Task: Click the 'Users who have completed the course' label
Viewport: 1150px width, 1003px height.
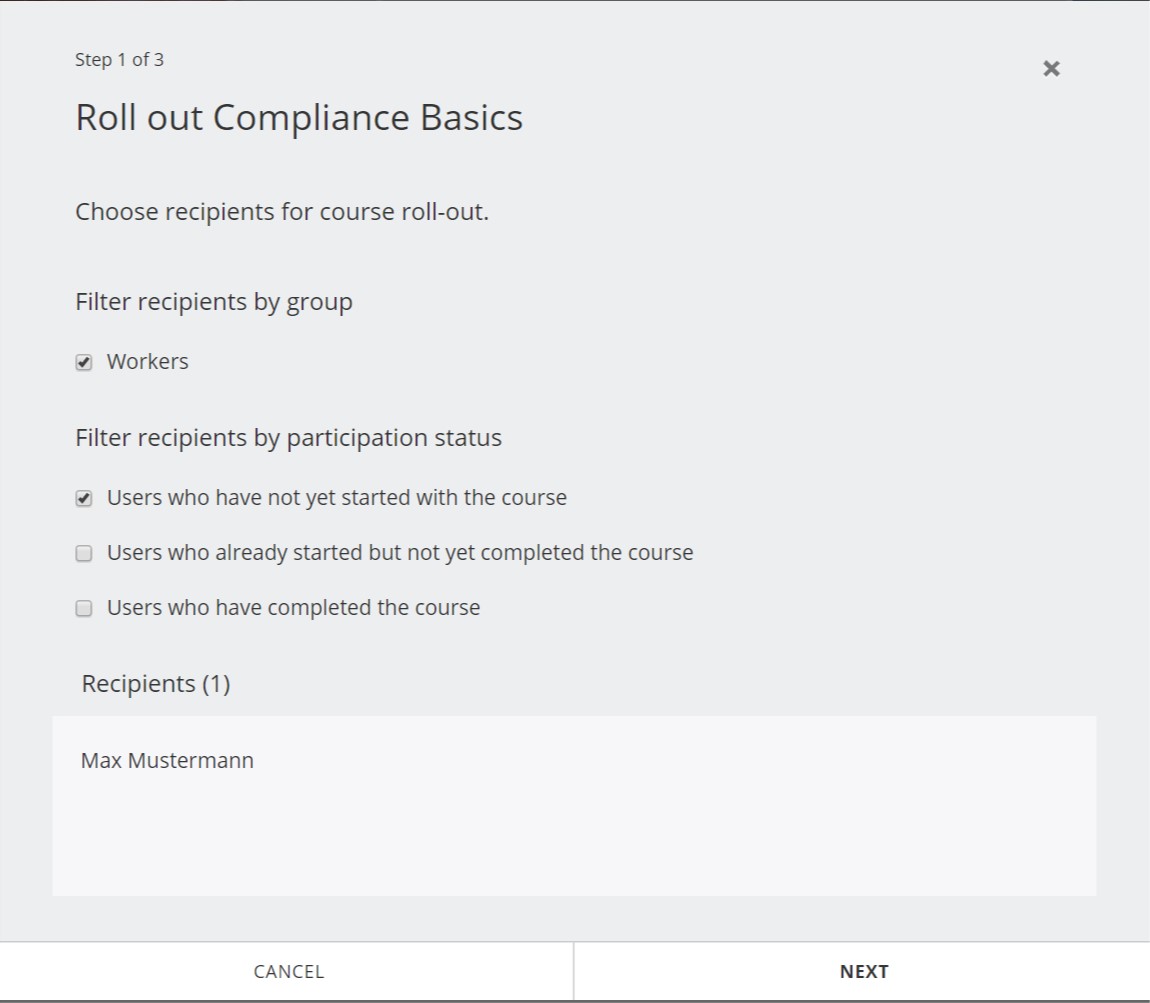Action: [x=293, y=608]
